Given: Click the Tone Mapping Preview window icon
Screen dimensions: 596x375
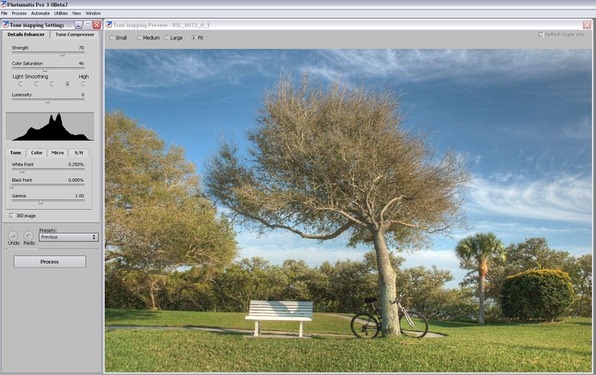Looking at the screenshot, I should pyautogui.click(x=109, y=25).
